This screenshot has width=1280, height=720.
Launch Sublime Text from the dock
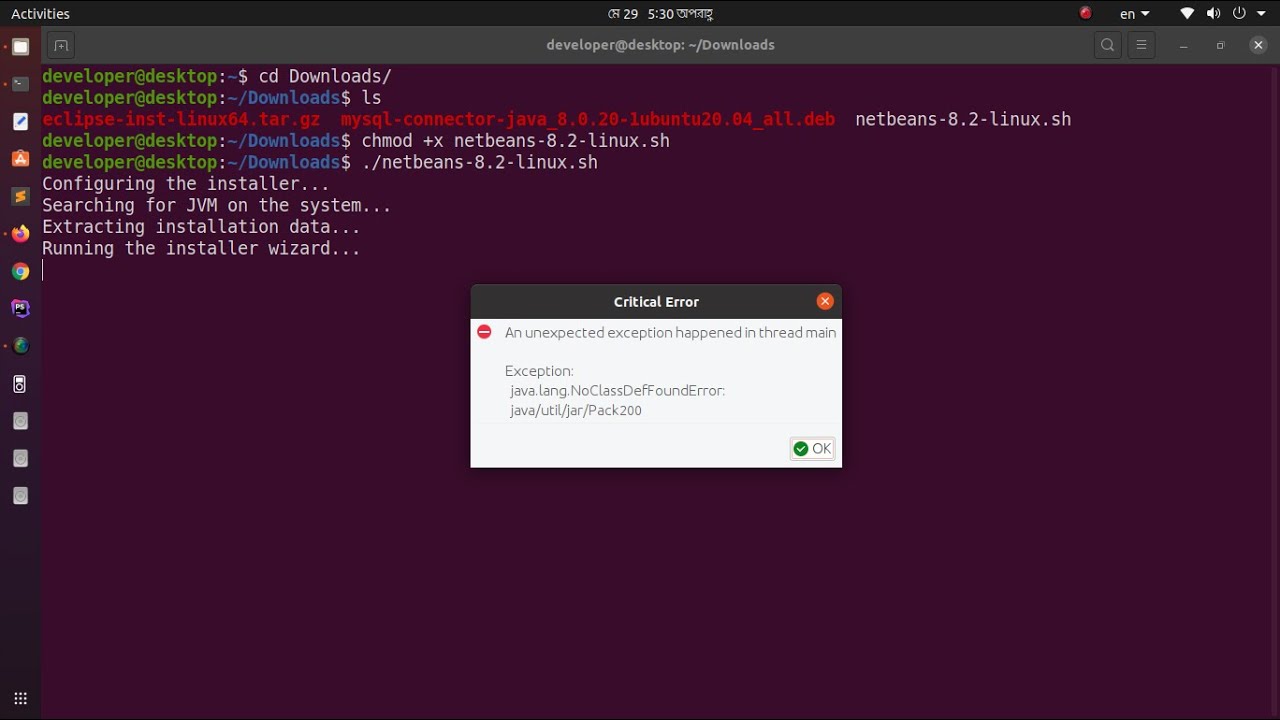tap(20, 196)
